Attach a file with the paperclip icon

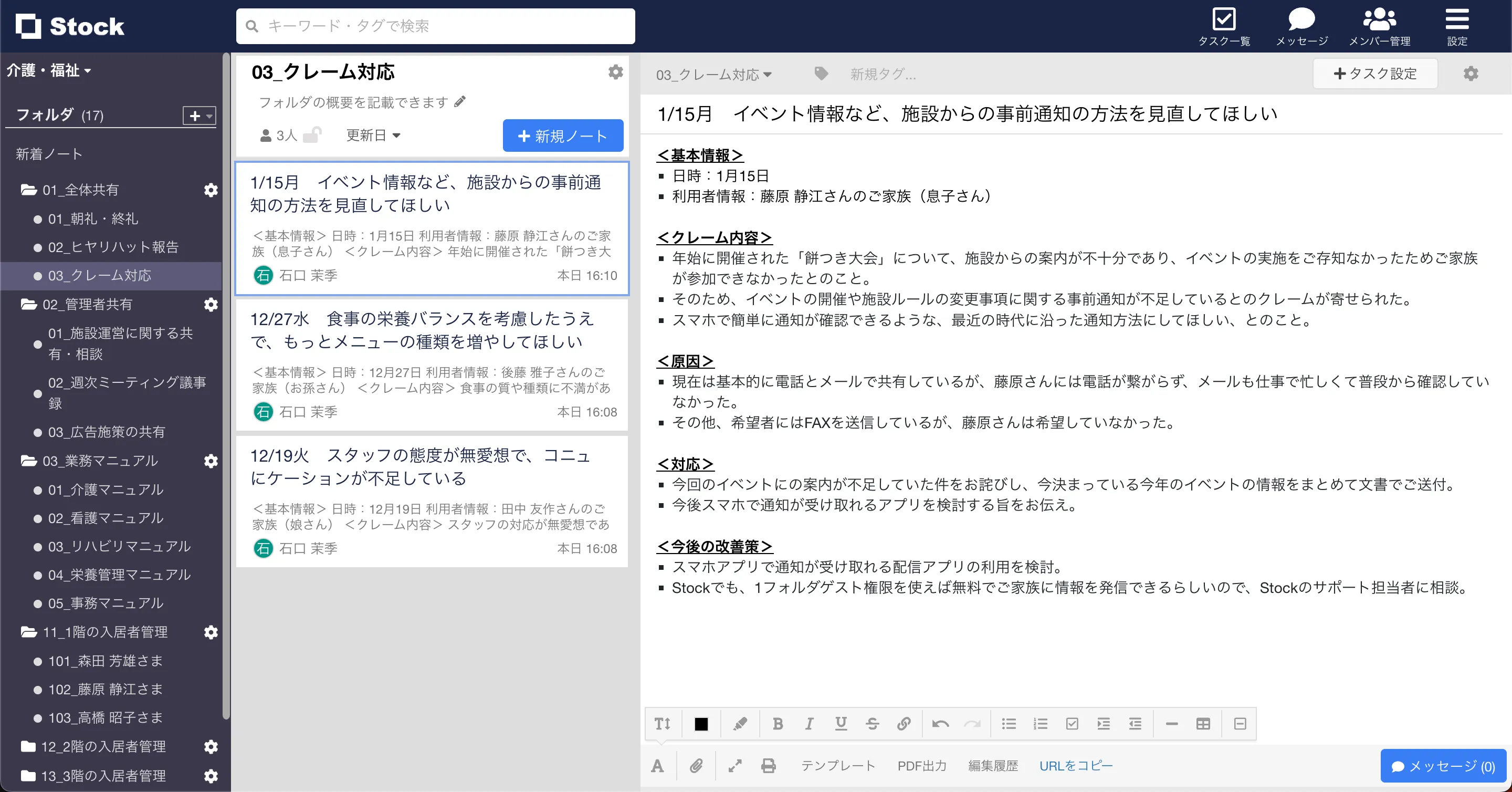tap(696, 765)
